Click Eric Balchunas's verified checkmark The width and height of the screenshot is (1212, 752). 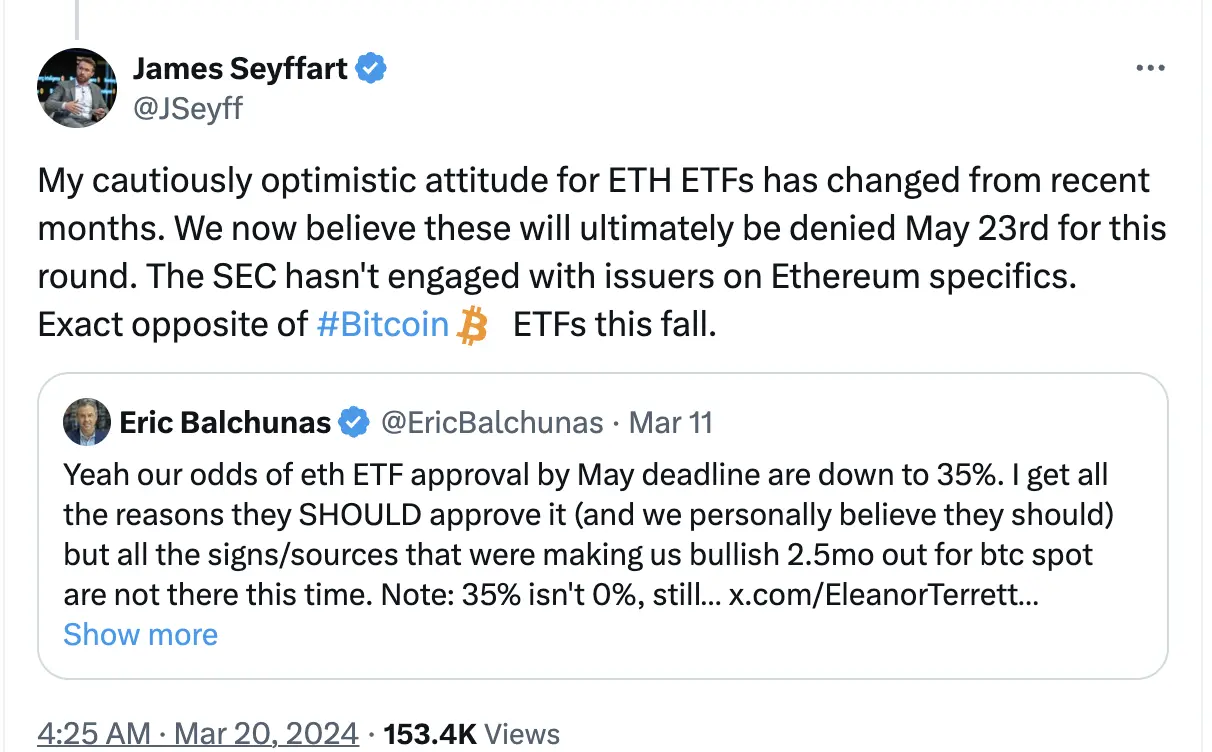[x=352, y=422]
